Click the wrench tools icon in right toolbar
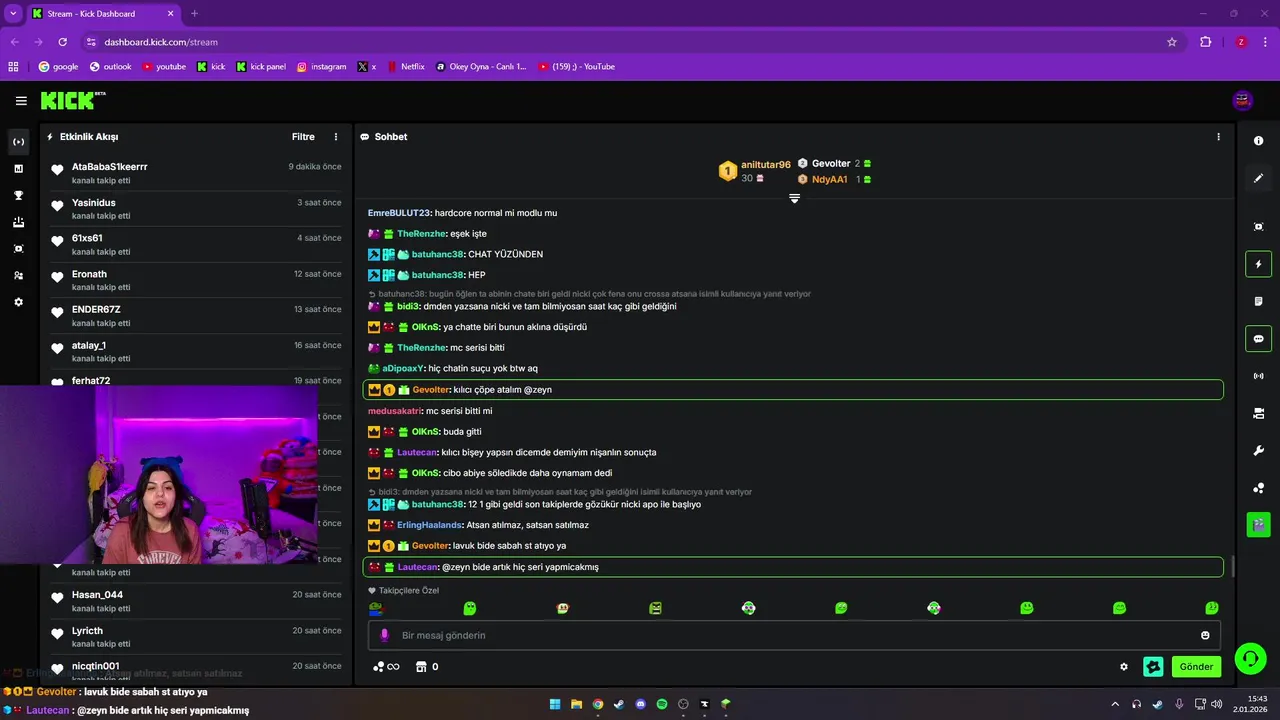This screenshot has height=720, width=1280. (1258, 450)
